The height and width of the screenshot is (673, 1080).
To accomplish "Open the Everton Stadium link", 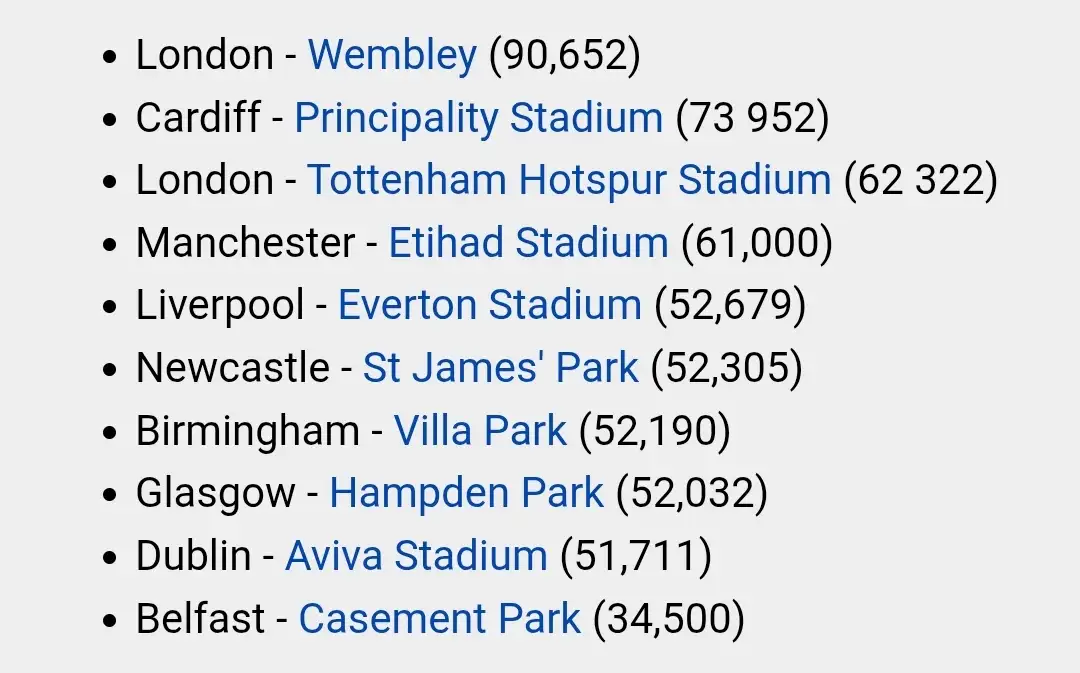I will click(x=490, y=305).
